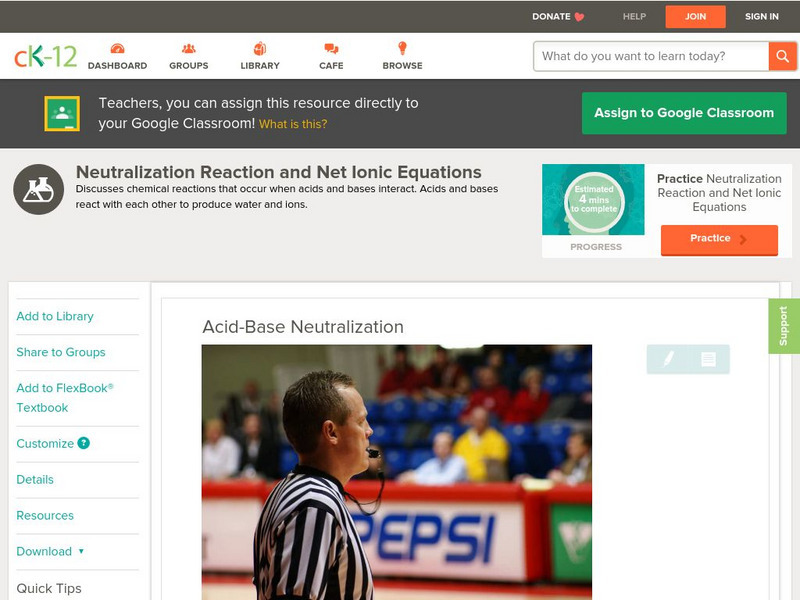The width and height of the screenshot is (800, 600).
Task: Open the notes list tool icon
Action: click(x=708, y=359)
